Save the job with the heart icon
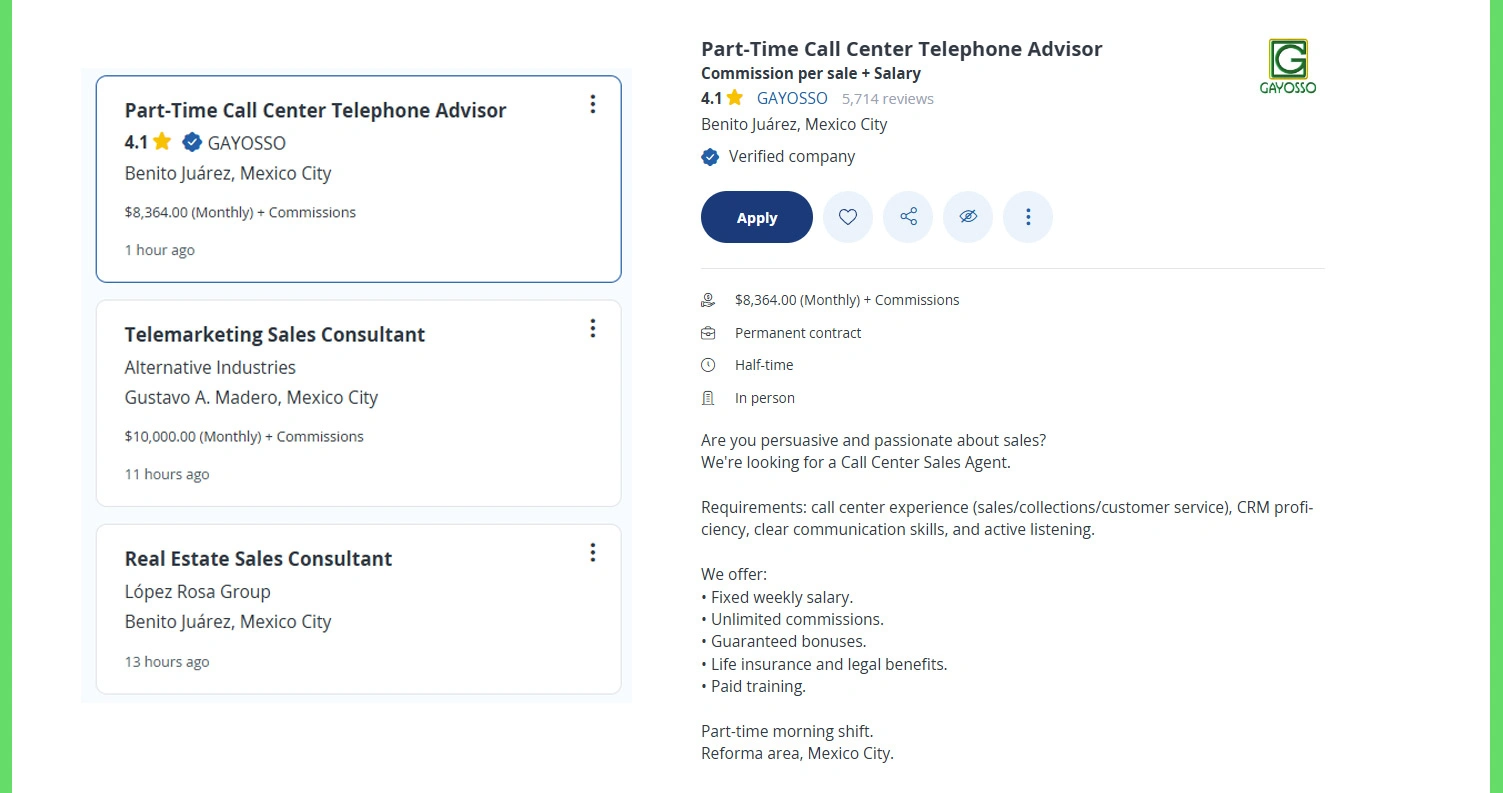 click(x=848, y=217)
